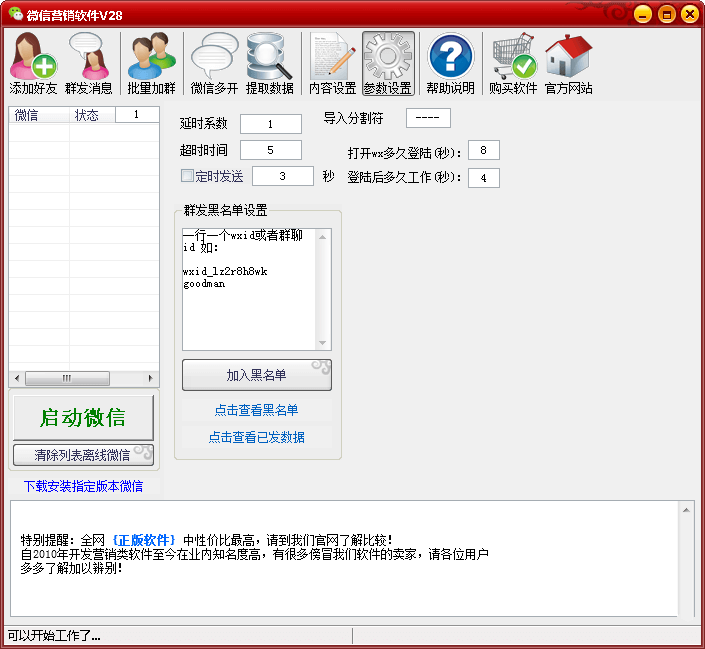
Task: Click the 启动微信 button
Action: coord(84,417)
